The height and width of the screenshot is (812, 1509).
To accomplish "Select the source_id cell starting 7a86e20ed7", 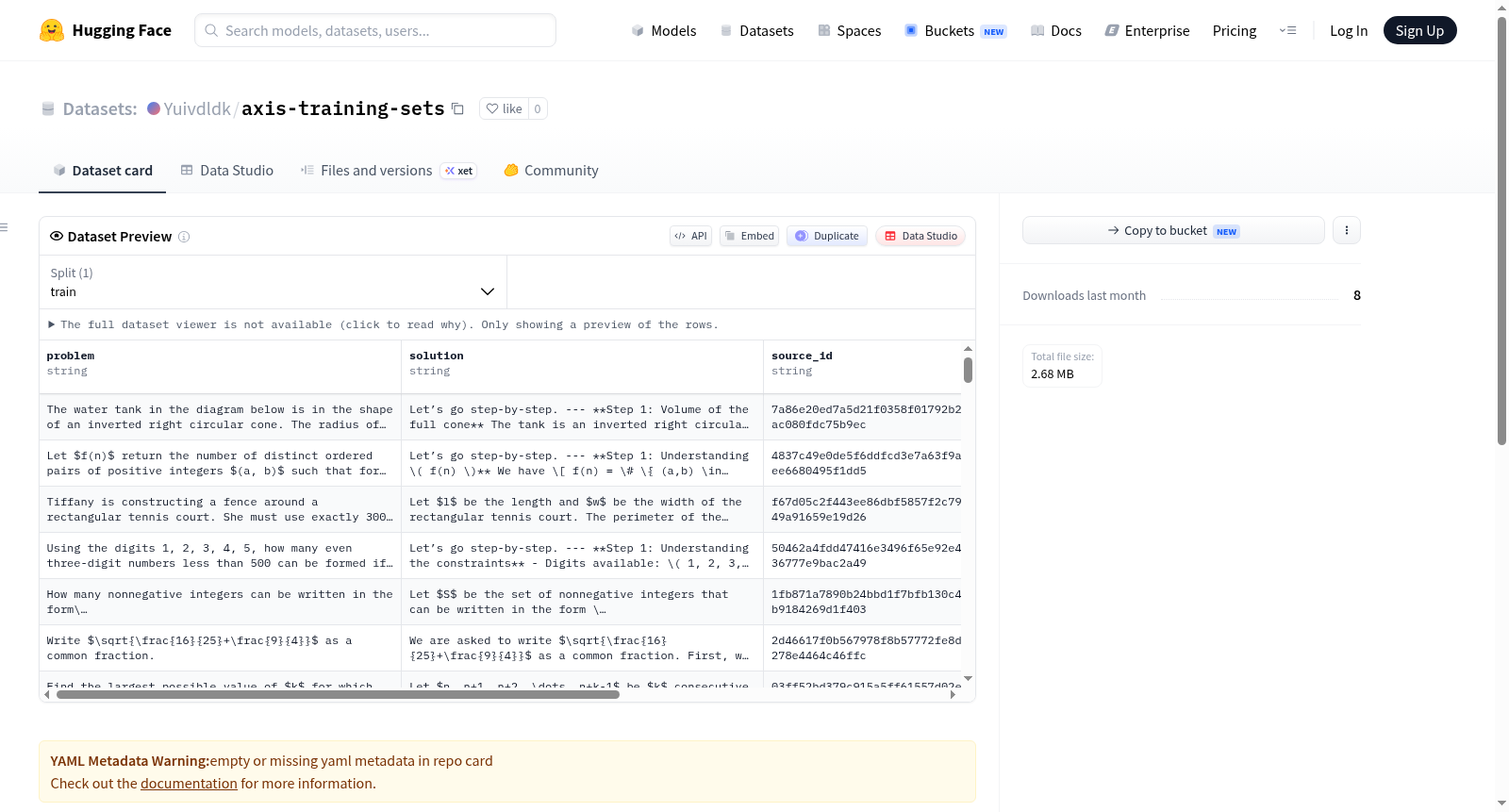I will click(863, 417).
